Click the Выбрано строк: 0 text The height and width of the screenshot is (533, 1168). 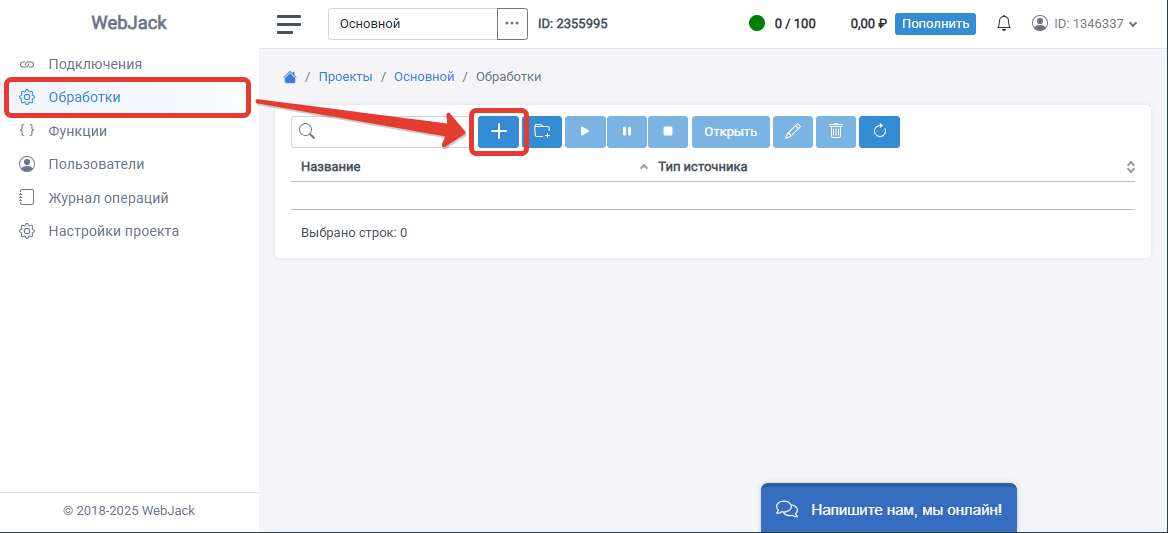tap(354, 233)
